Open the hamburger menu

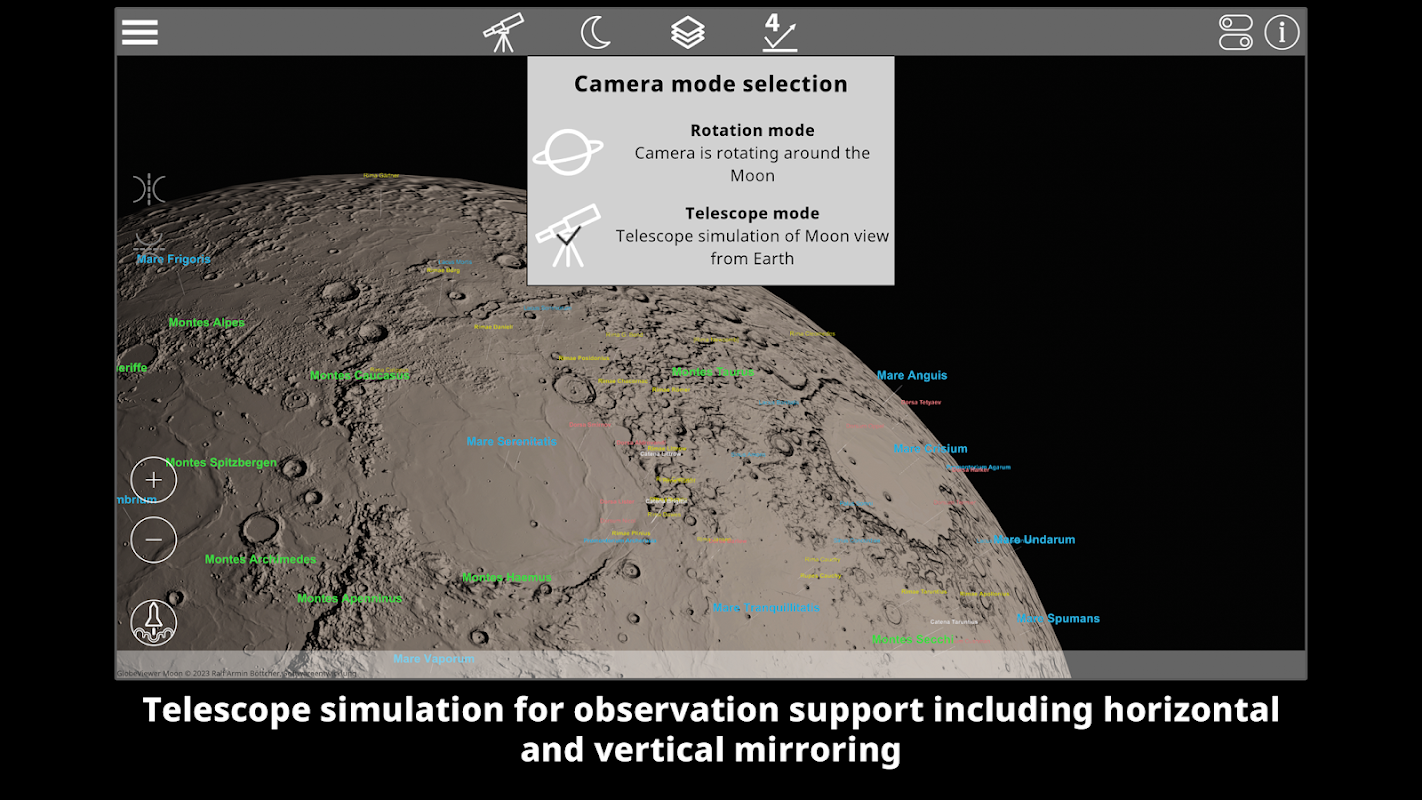click(140, 32)
